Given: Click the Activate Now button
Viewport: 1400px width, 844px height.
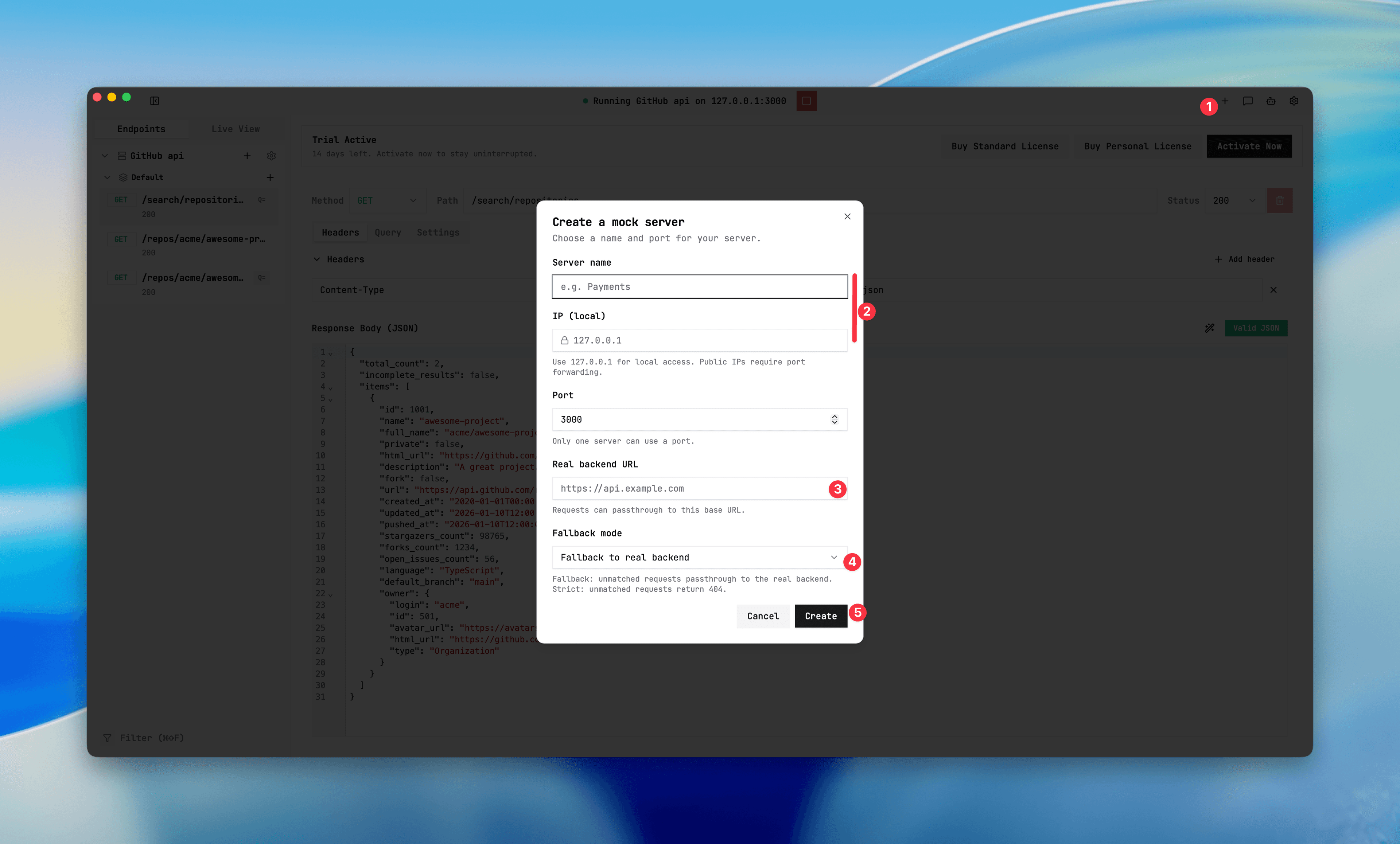Looking at the screenshot, I should [1249, 146].
